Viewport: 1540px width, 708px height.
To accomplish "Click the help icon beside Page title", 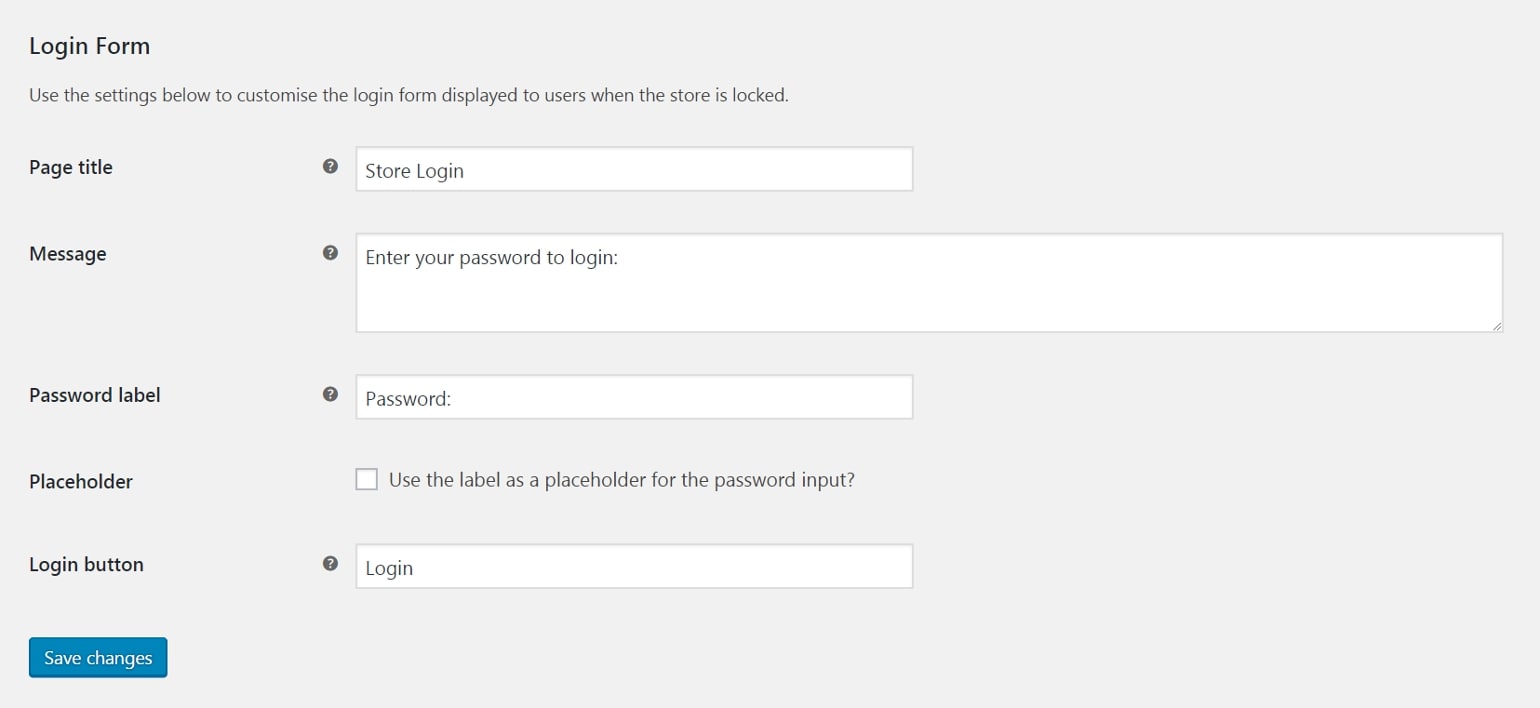I will [x=331, y=166].
